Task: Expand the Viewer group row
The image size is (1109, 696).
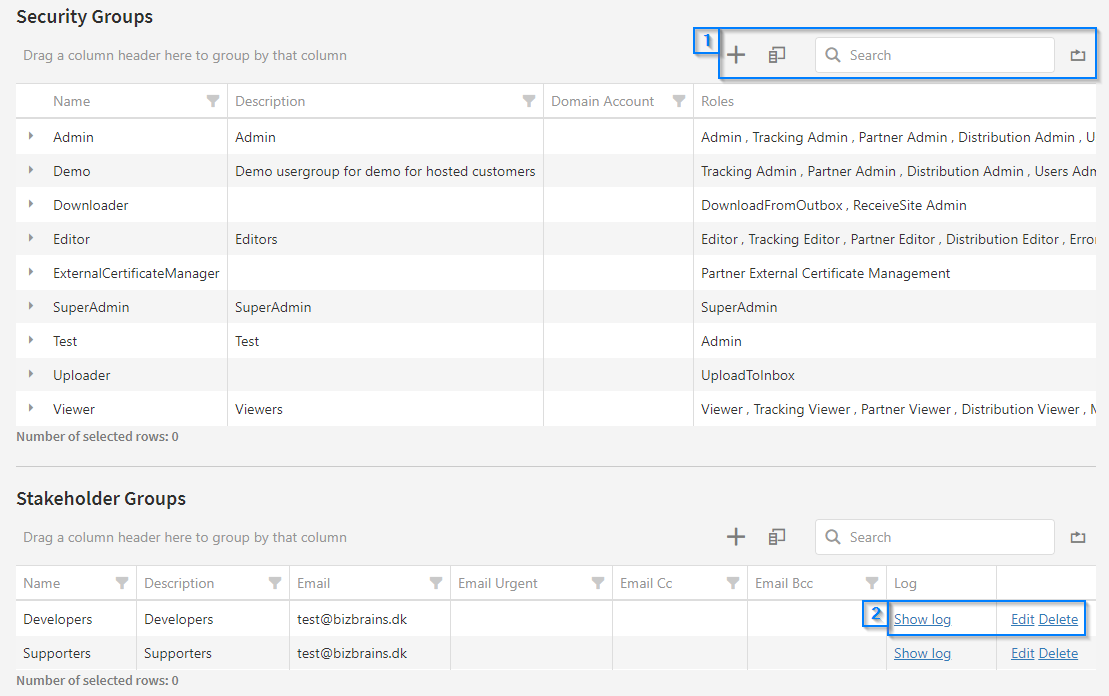Action: click(x=31, y=409)
